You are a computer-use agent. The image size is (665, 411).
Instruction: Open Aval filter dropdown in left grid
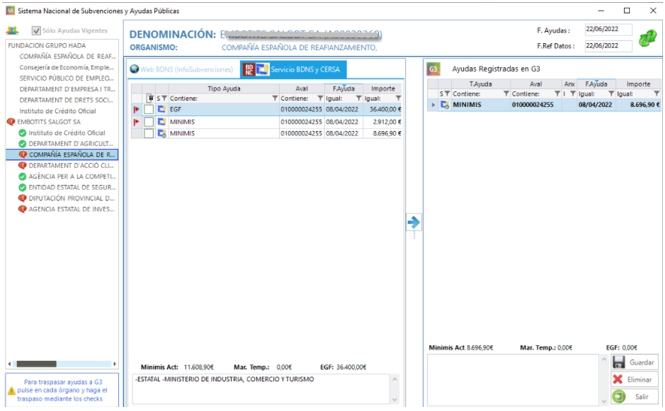point(320,98)
